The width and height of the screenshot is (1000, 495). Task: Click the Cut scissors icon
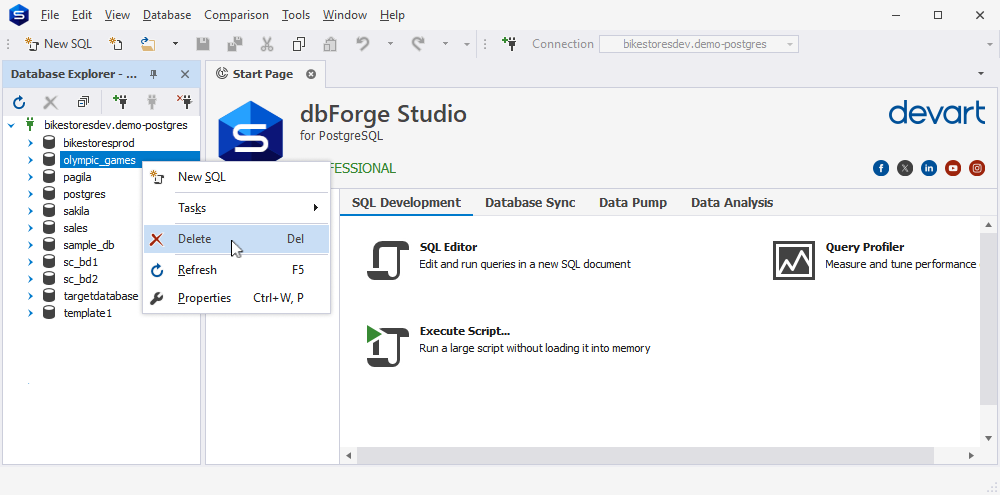coord(267,44)
